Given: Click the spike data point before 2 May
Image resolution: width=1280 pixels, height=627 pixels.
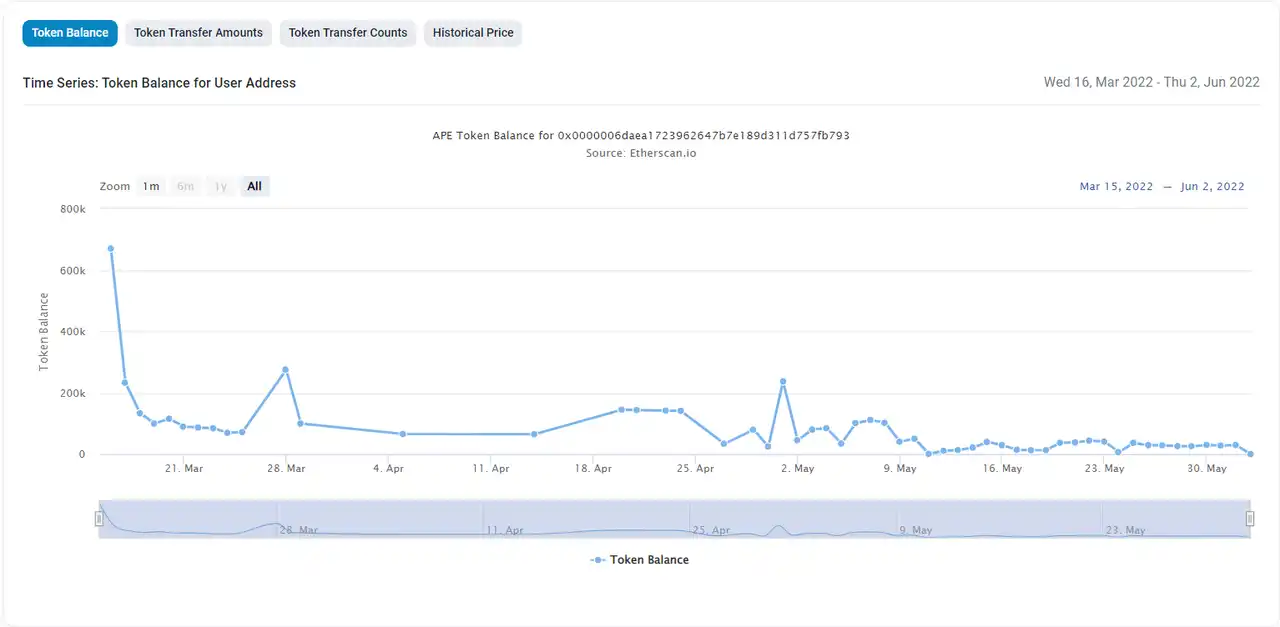Looking at the screenshot, I should [783, 381].
